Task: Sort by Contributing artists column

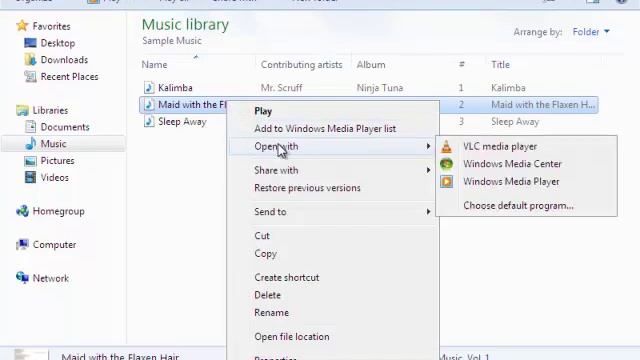Action: coord(302,64)
